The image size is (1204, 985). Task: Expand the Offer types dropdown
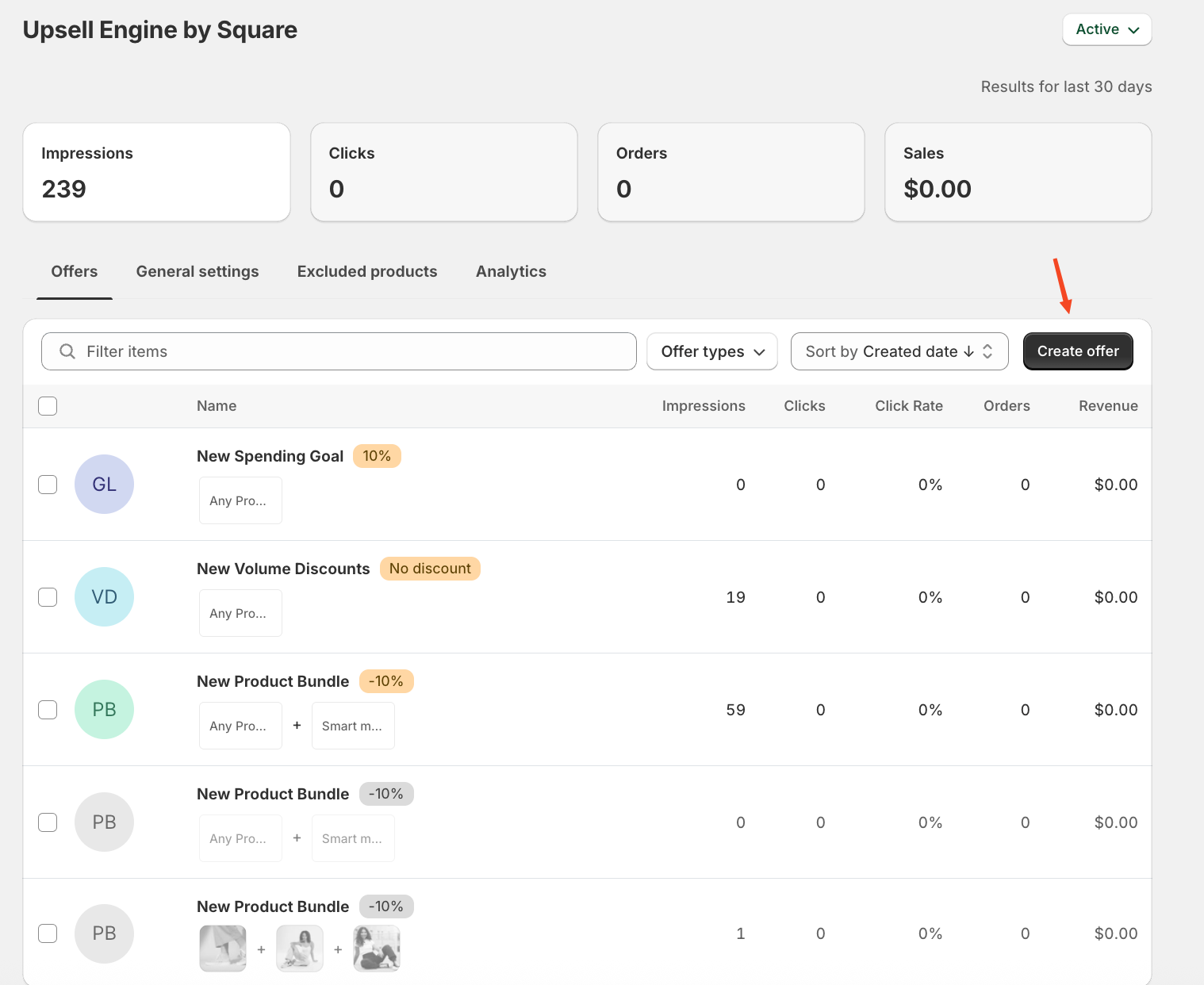coord(712,351)
